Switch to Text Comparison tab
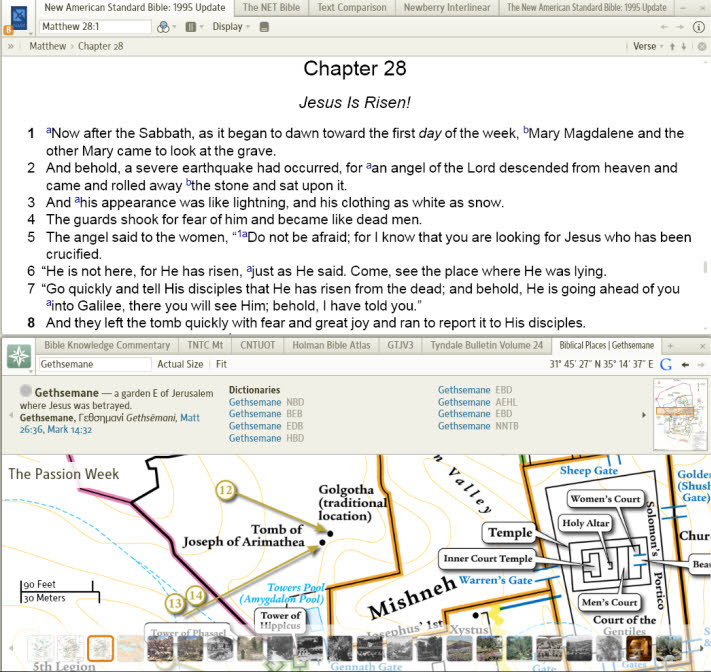711x672 pixels. [x=352, y=8]
